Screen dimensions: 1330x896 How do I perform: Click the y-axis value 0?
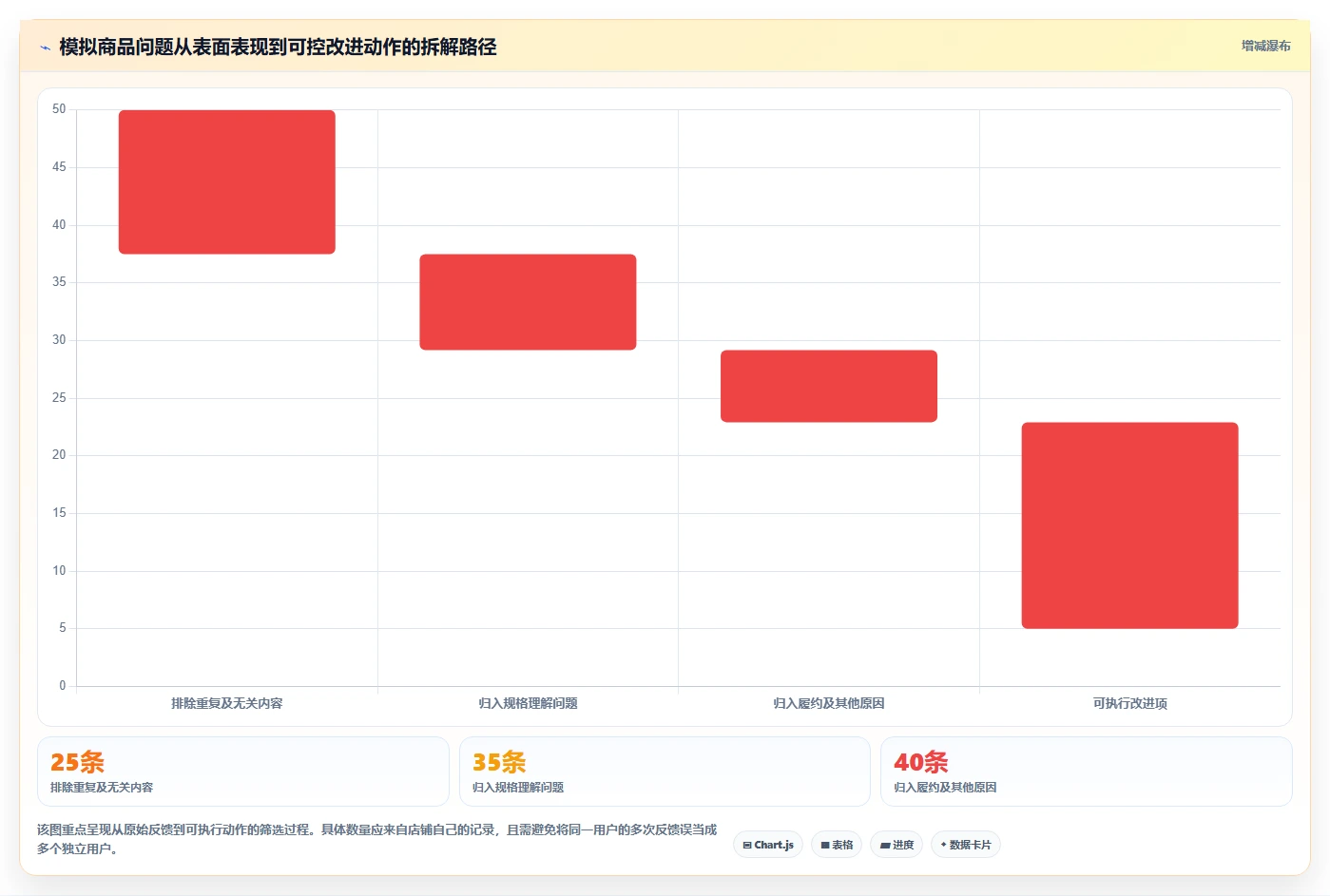[x=63, y=686]
